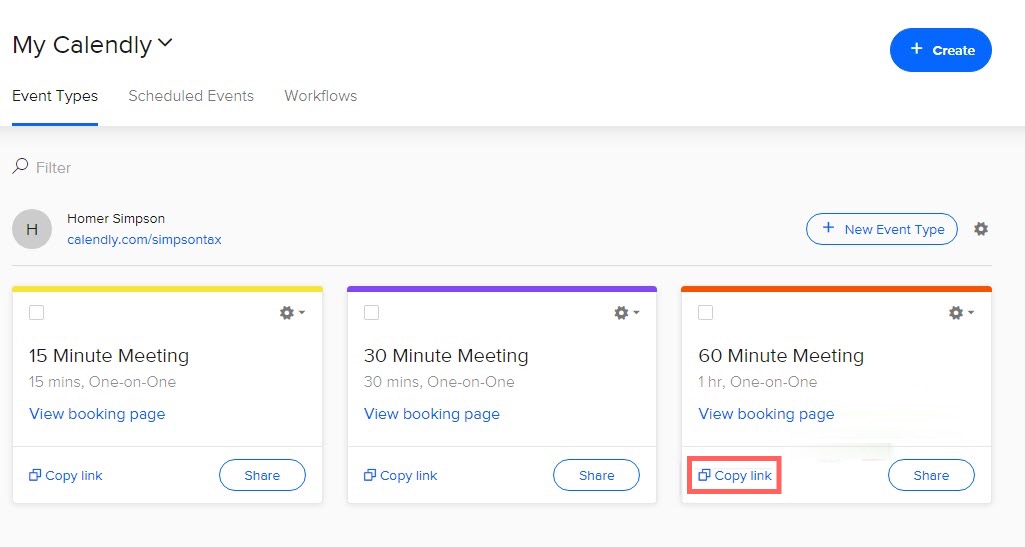1025x547 pixels.
Task: Click copy icon on 60 Minute Meeting card
Action: (x=704, y=476)
